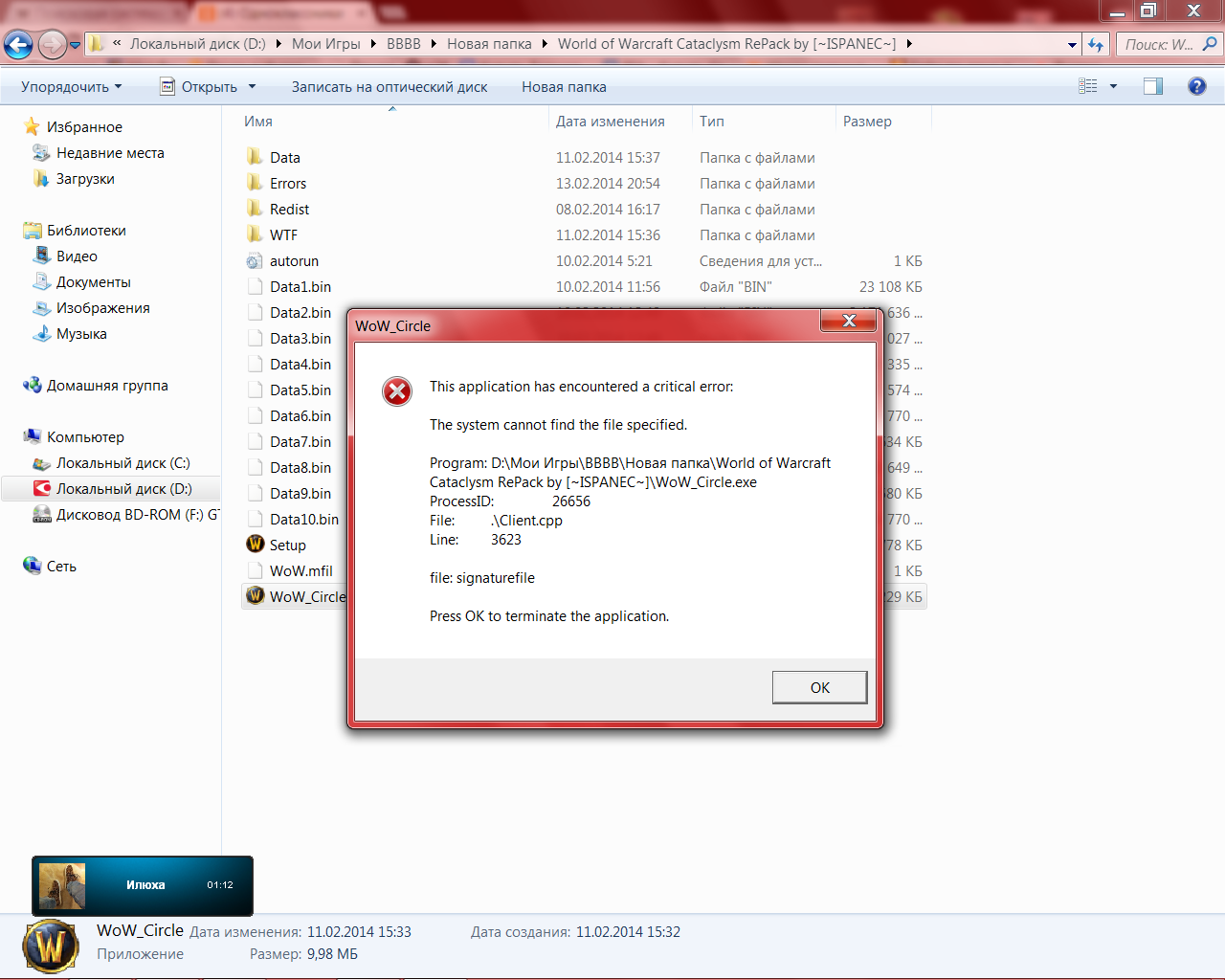
Task: Select the WoW_Circle application icon in list
Action: pyautogui.click(x=255, y=596)
